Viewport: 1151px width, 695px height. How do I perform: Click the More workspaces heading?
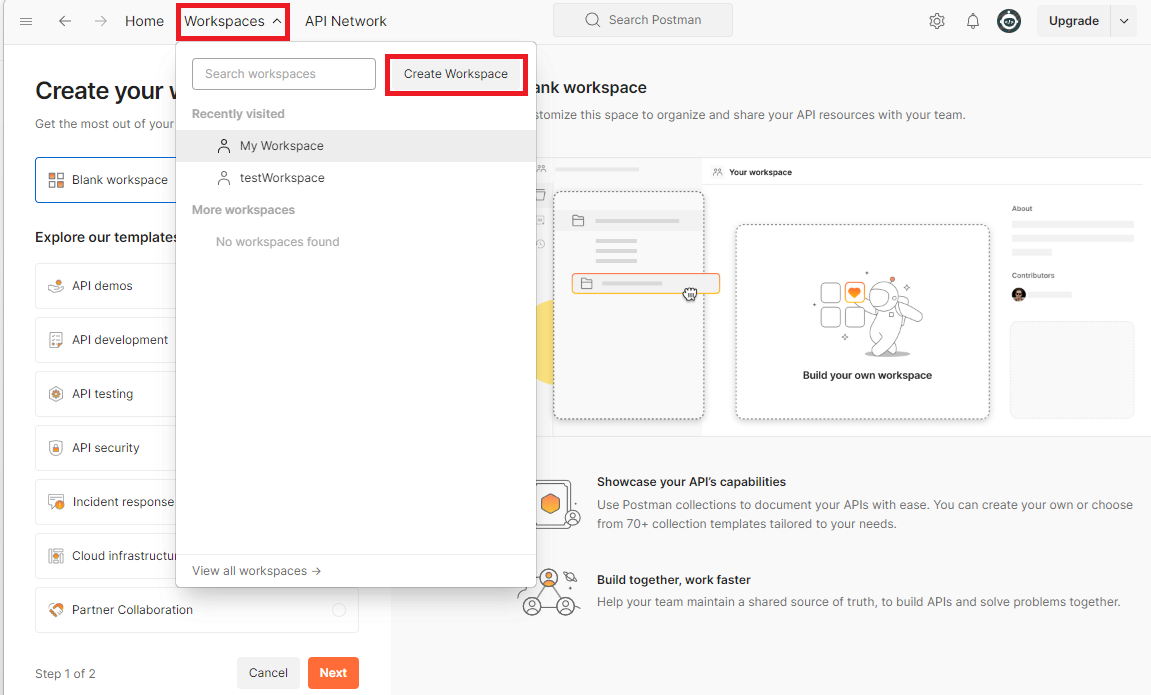click(243, 210)
